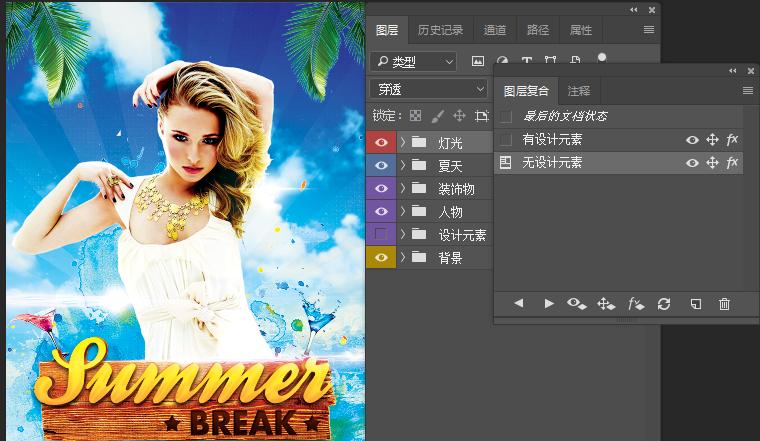Hide the 装饰物 layer group
760x441 pixels.
tap(381, 188)
